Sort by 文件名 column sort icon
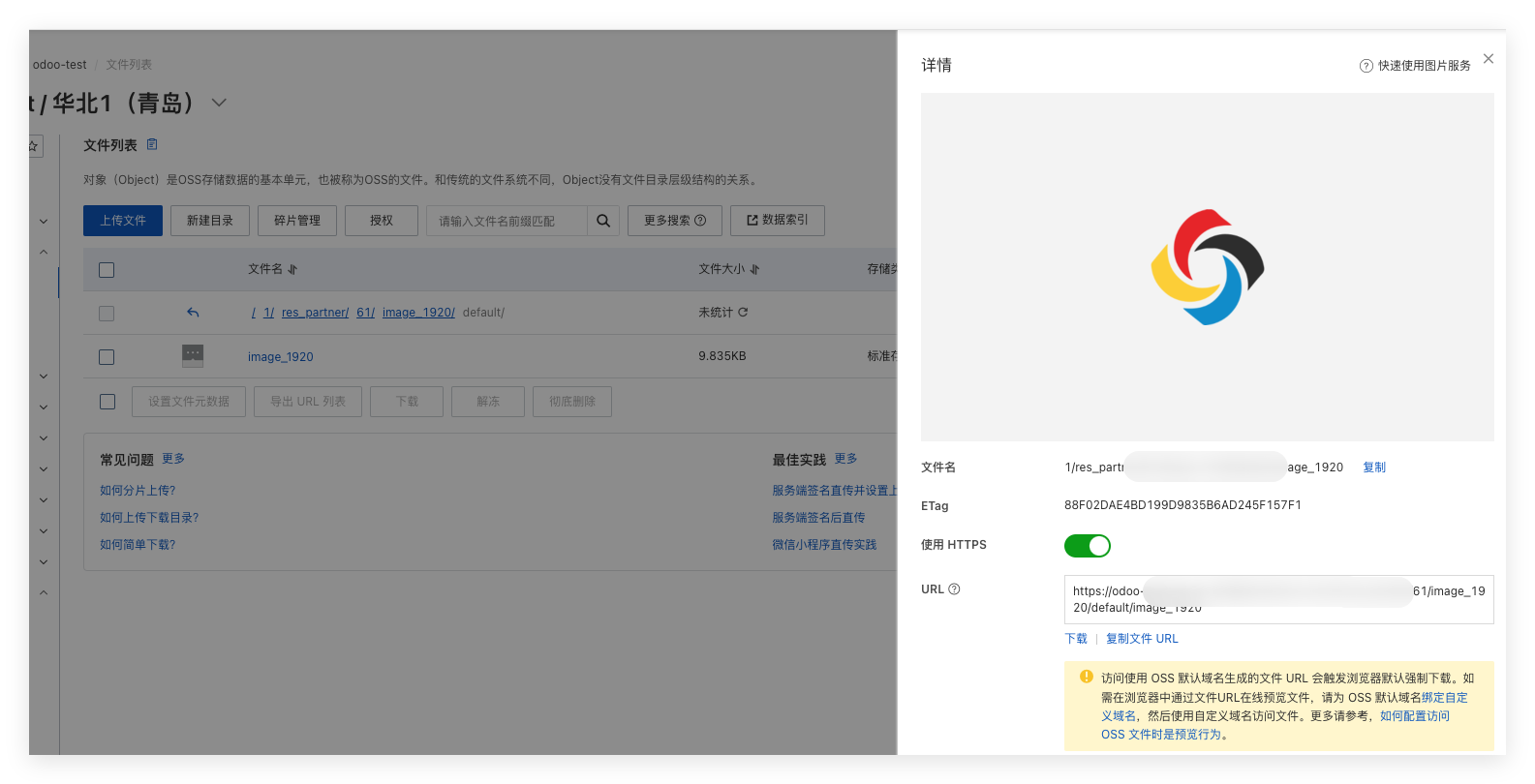 (292, 270)
